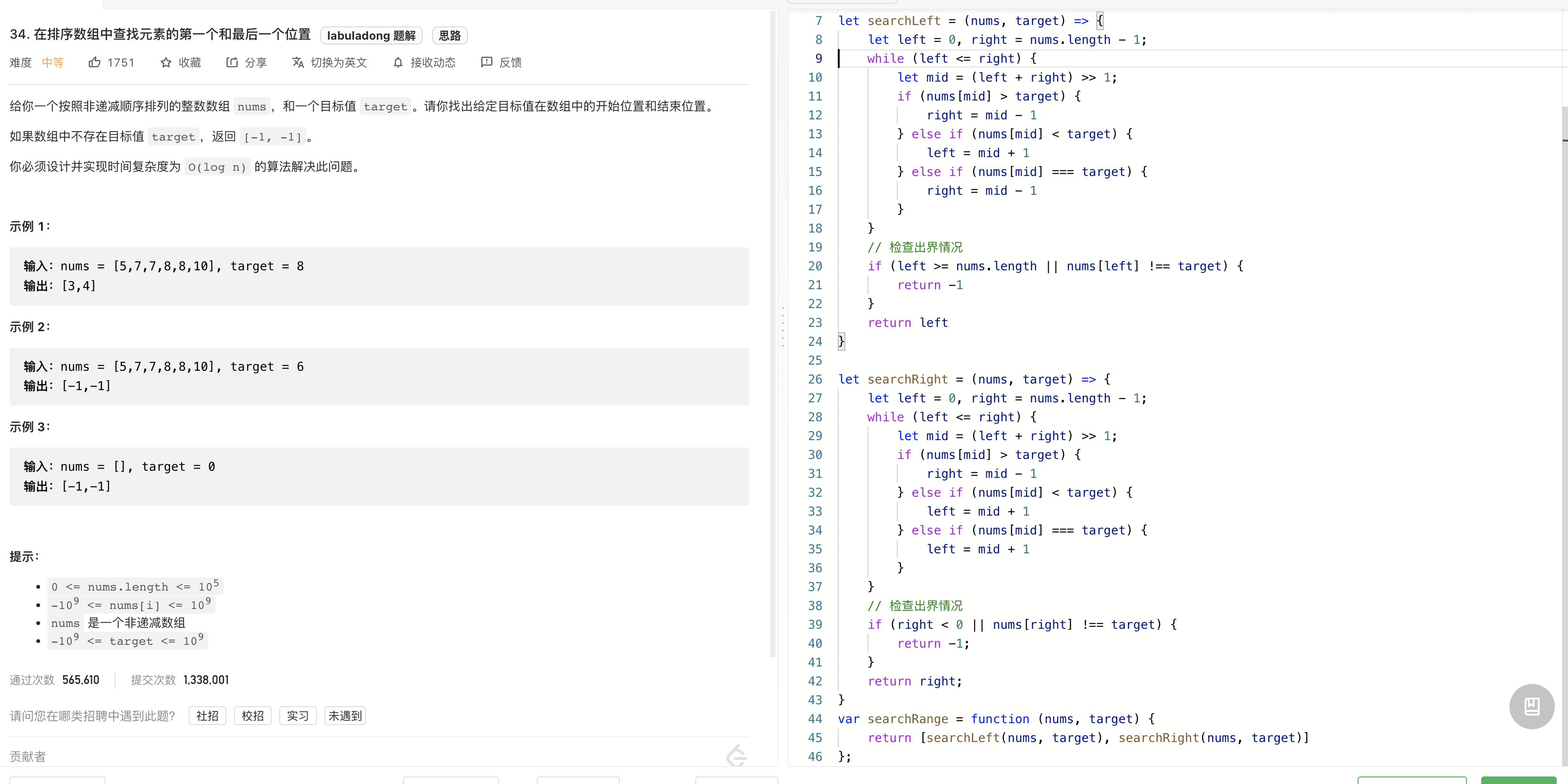This screenshot has width=1568, height=784.
Task: Select the 实习 recruitment option
Action: 298,716
